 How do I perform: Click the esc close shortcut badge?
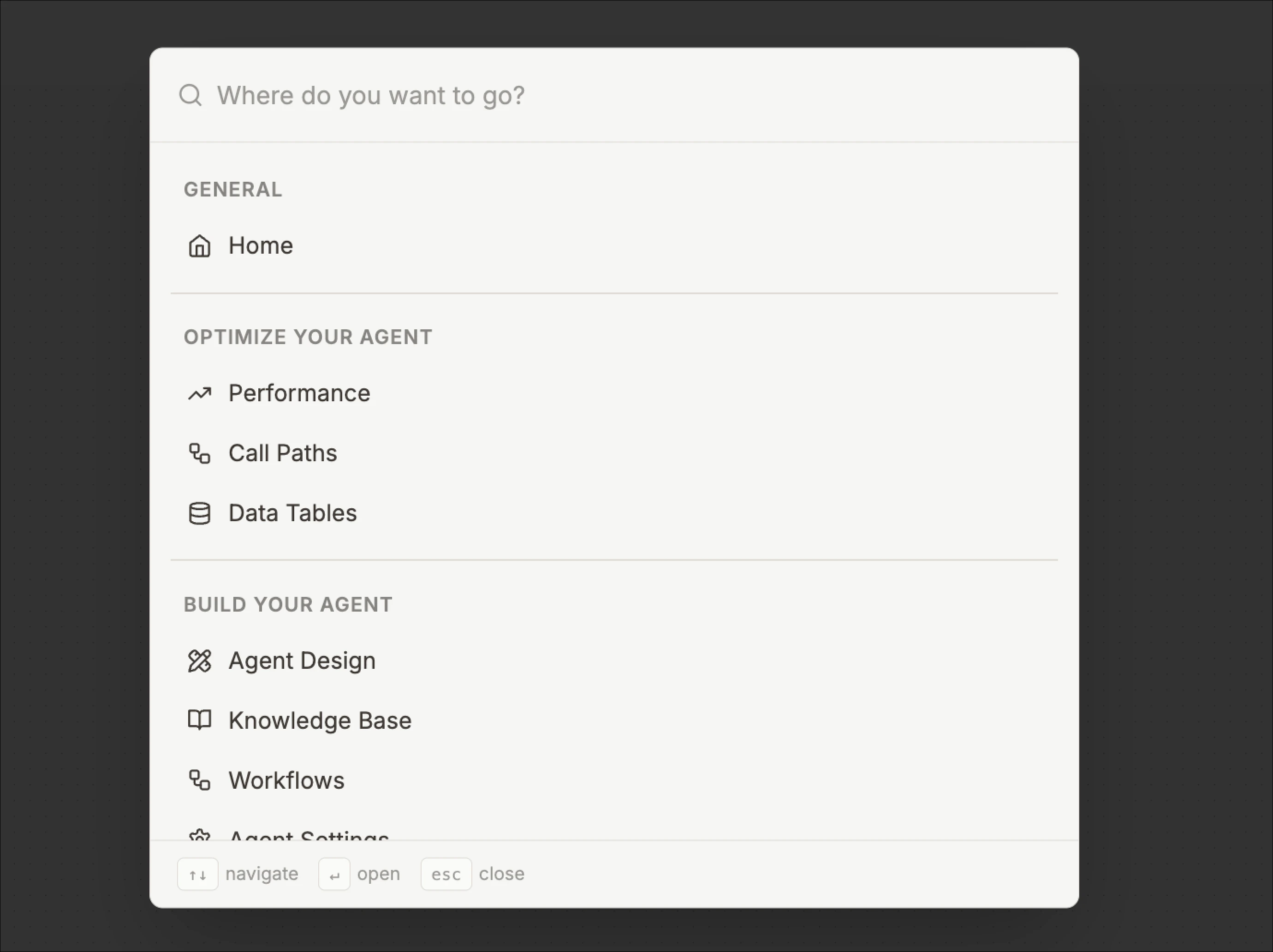point(446,874)
